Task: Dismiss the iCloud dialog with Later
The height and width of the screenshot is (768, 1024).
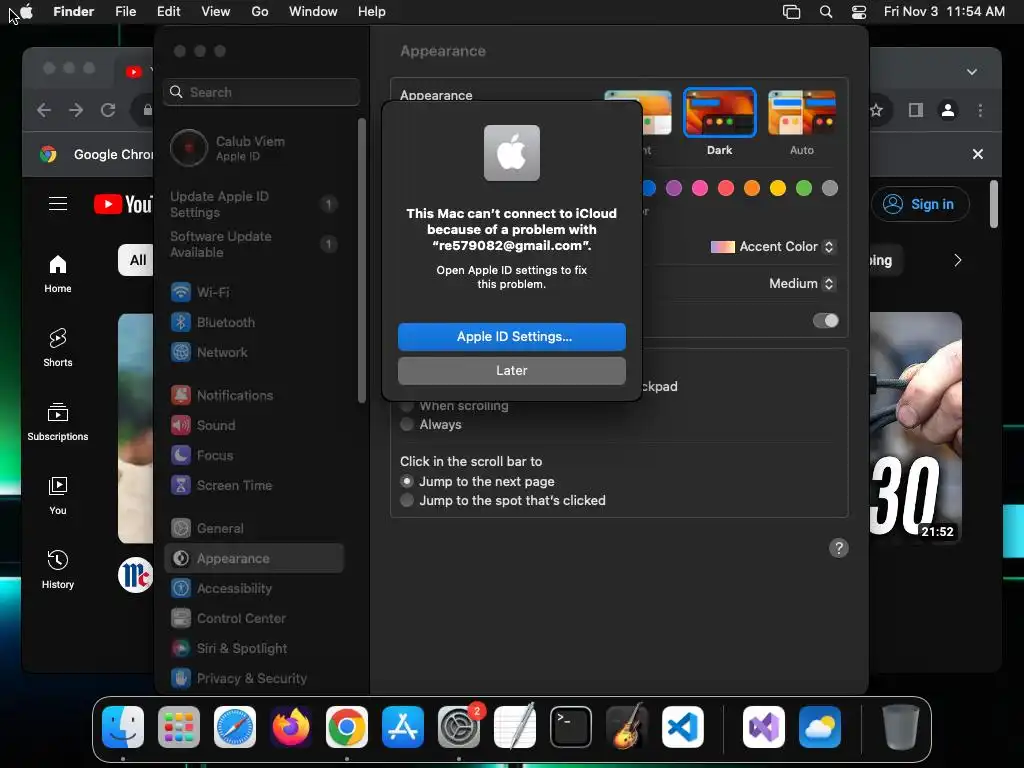Action: click(511, 370)
